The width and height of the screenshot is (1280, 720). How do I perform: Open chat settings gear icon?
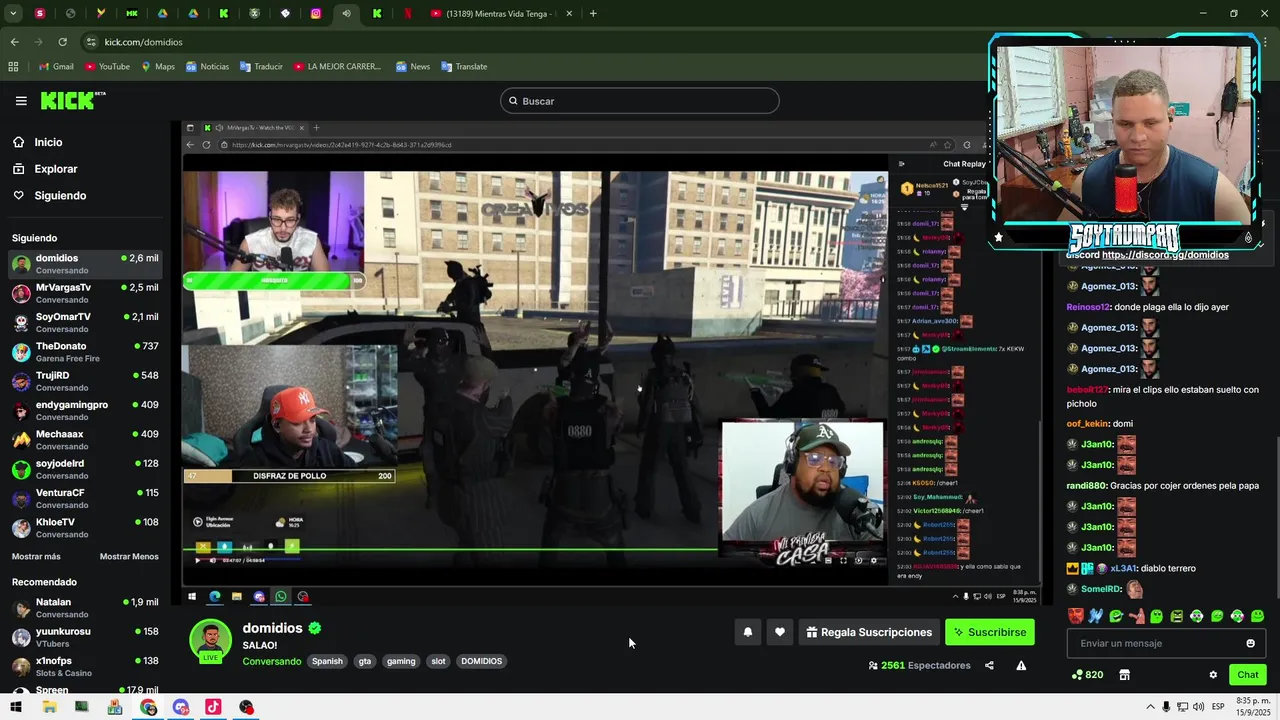pos(1213,675)
